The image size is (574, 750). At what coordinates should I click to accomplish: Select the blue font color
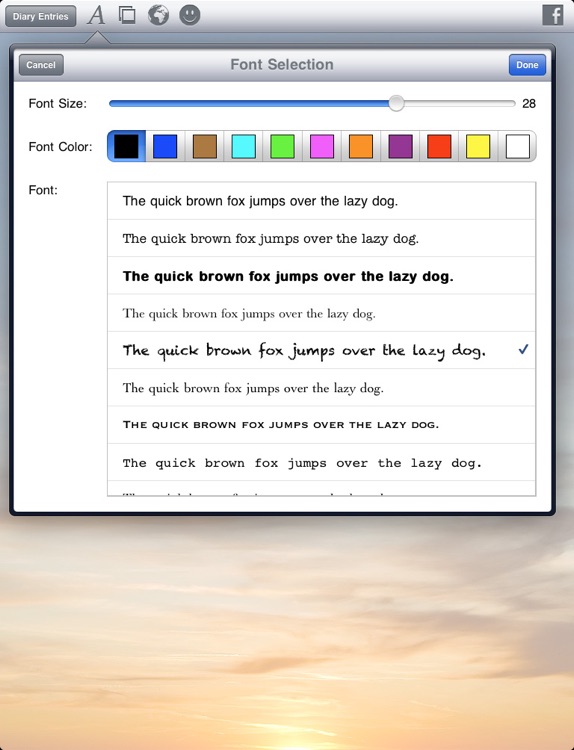coord(165,146)
